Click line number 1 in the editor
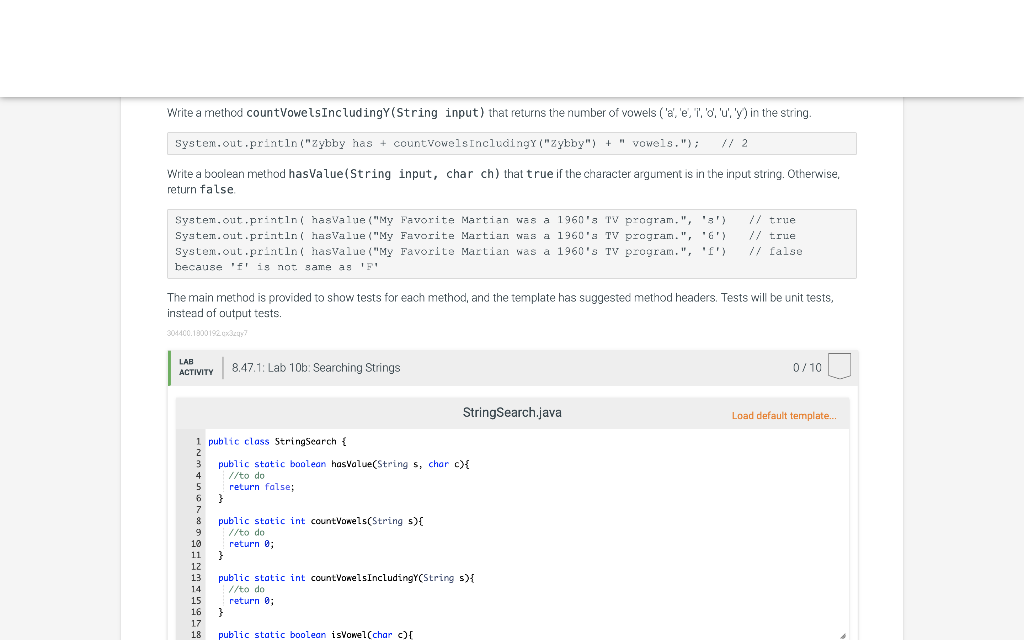This screenshot has width=1024, height=640. [198, 441]
